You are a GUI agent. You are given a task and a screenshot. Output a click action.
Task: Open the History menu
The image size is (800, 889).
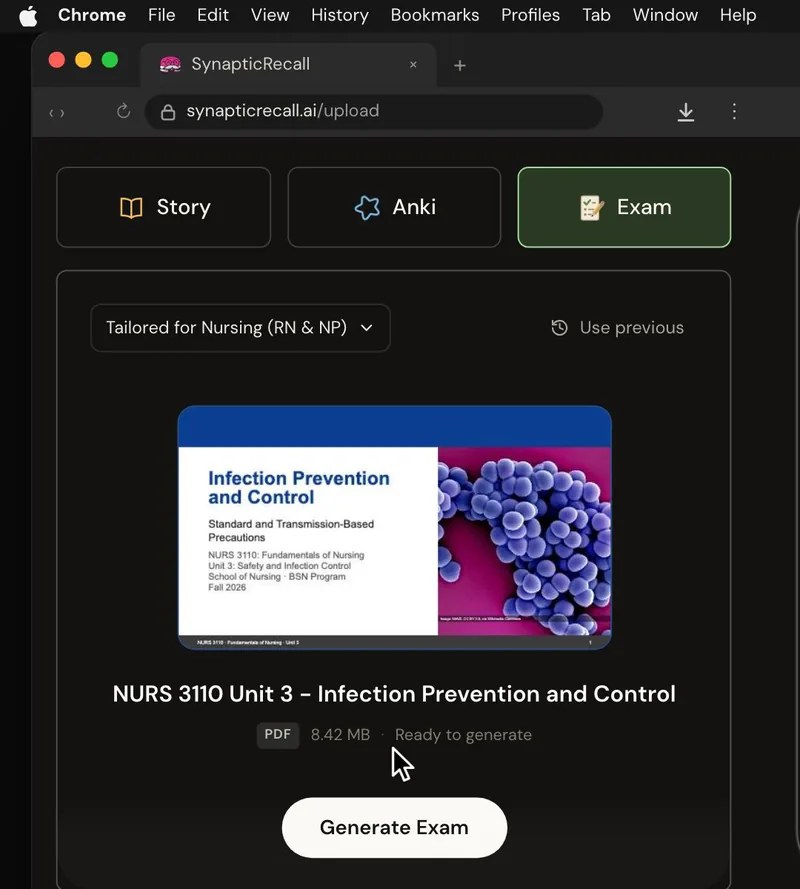340,15
